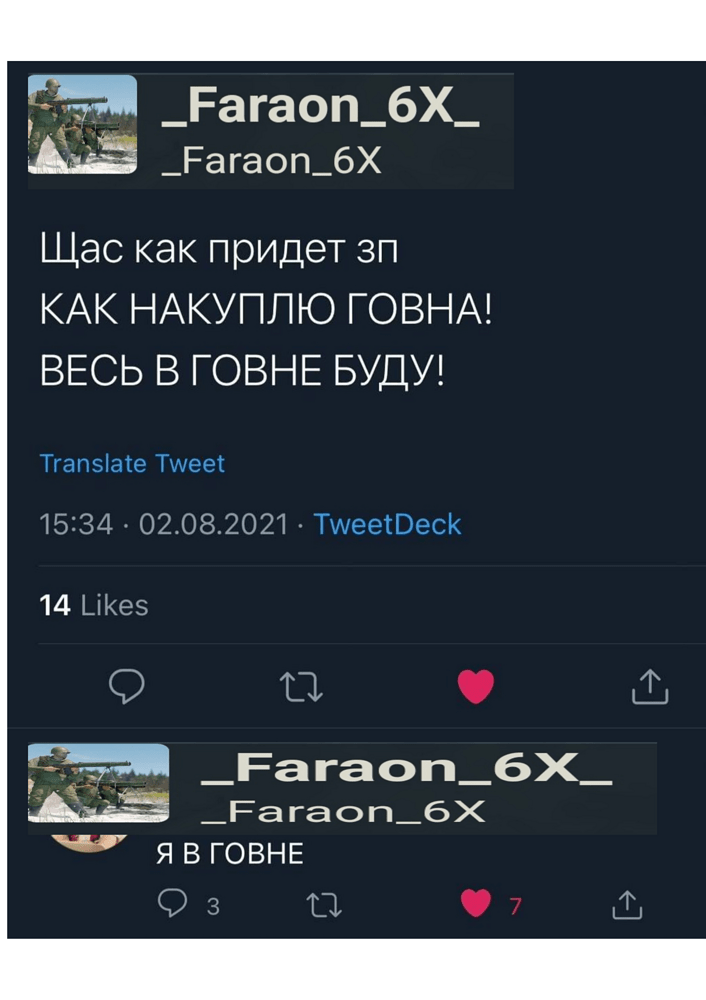Click the Translate Tweet link
706x1000 pixels.
pos(132,464)
